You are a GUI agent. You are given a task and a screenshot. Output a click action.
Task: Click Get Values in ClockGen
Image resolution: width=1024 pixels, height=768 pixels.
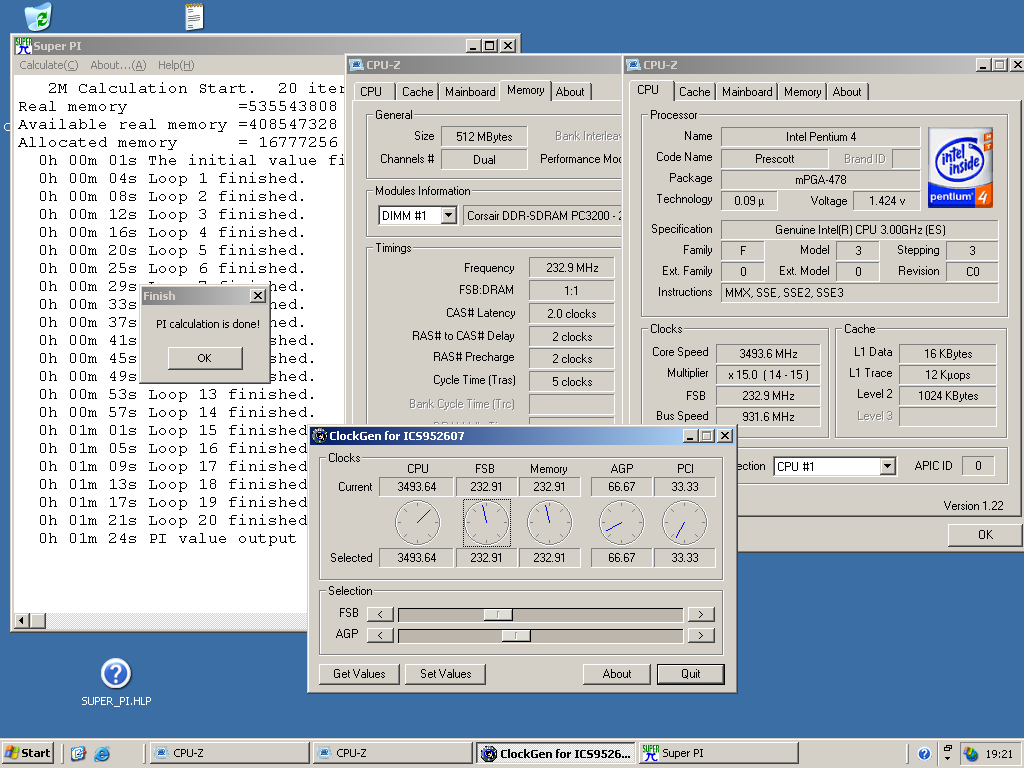(359, 674)
